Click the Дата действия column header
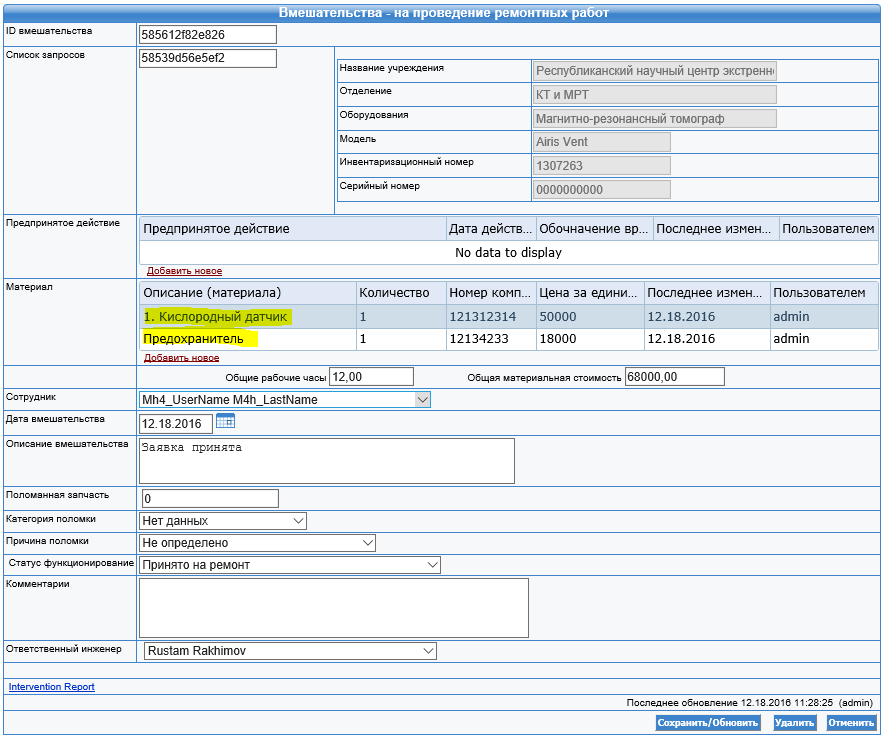 click(x=491, y=229)
